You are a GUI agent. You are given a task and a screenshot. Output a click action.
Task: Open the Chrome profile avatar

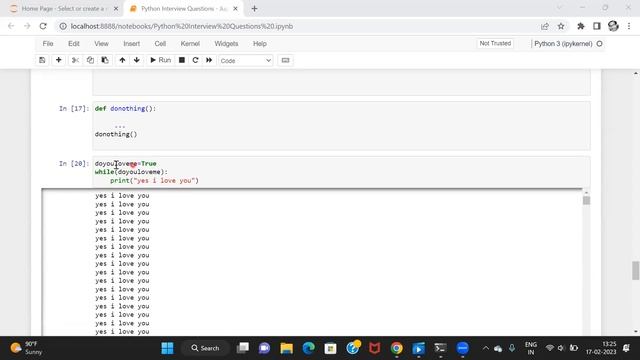click(613, 26)
